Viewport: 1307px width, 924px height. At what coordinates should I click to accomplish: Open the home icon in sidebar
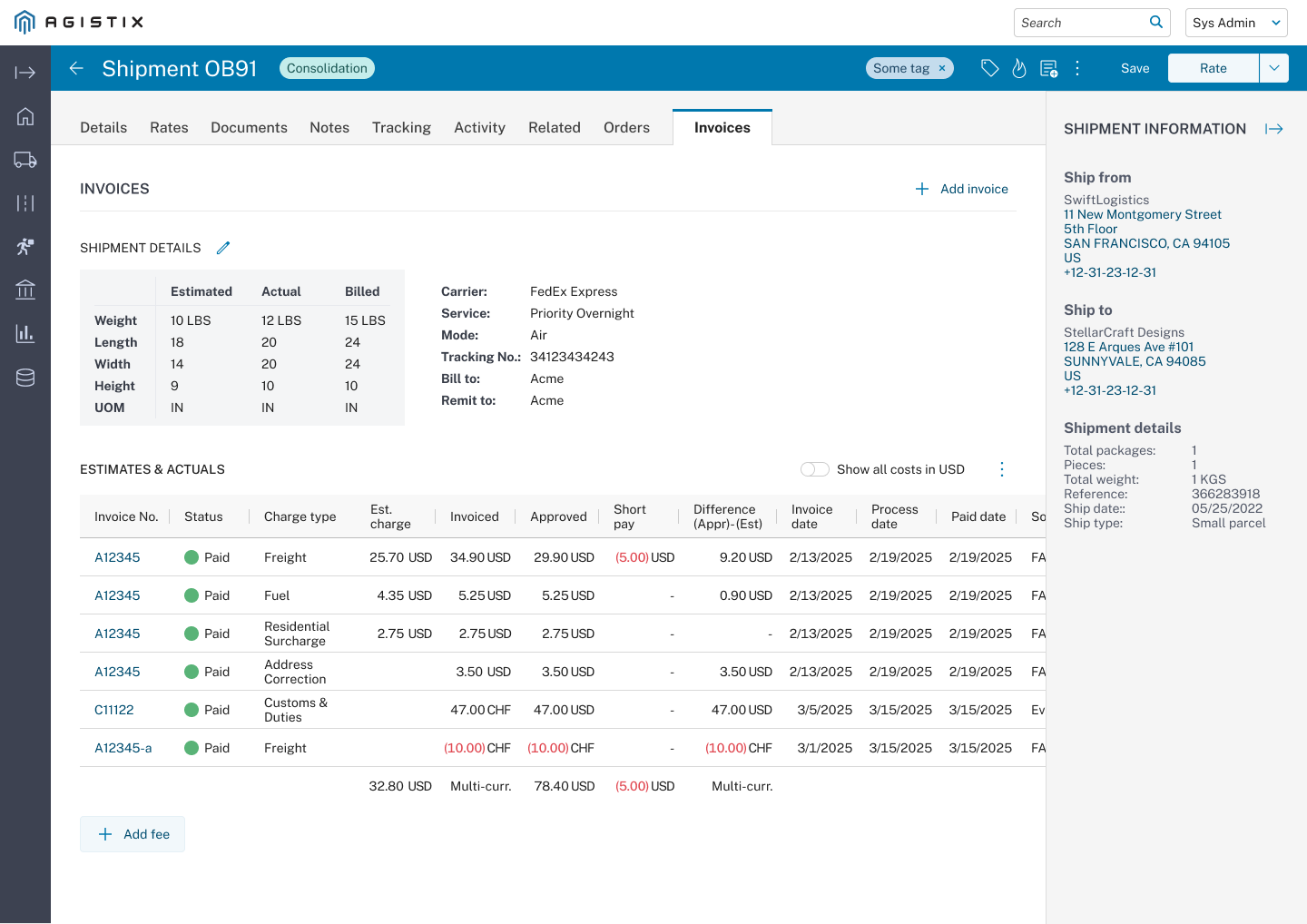point(25,116)
